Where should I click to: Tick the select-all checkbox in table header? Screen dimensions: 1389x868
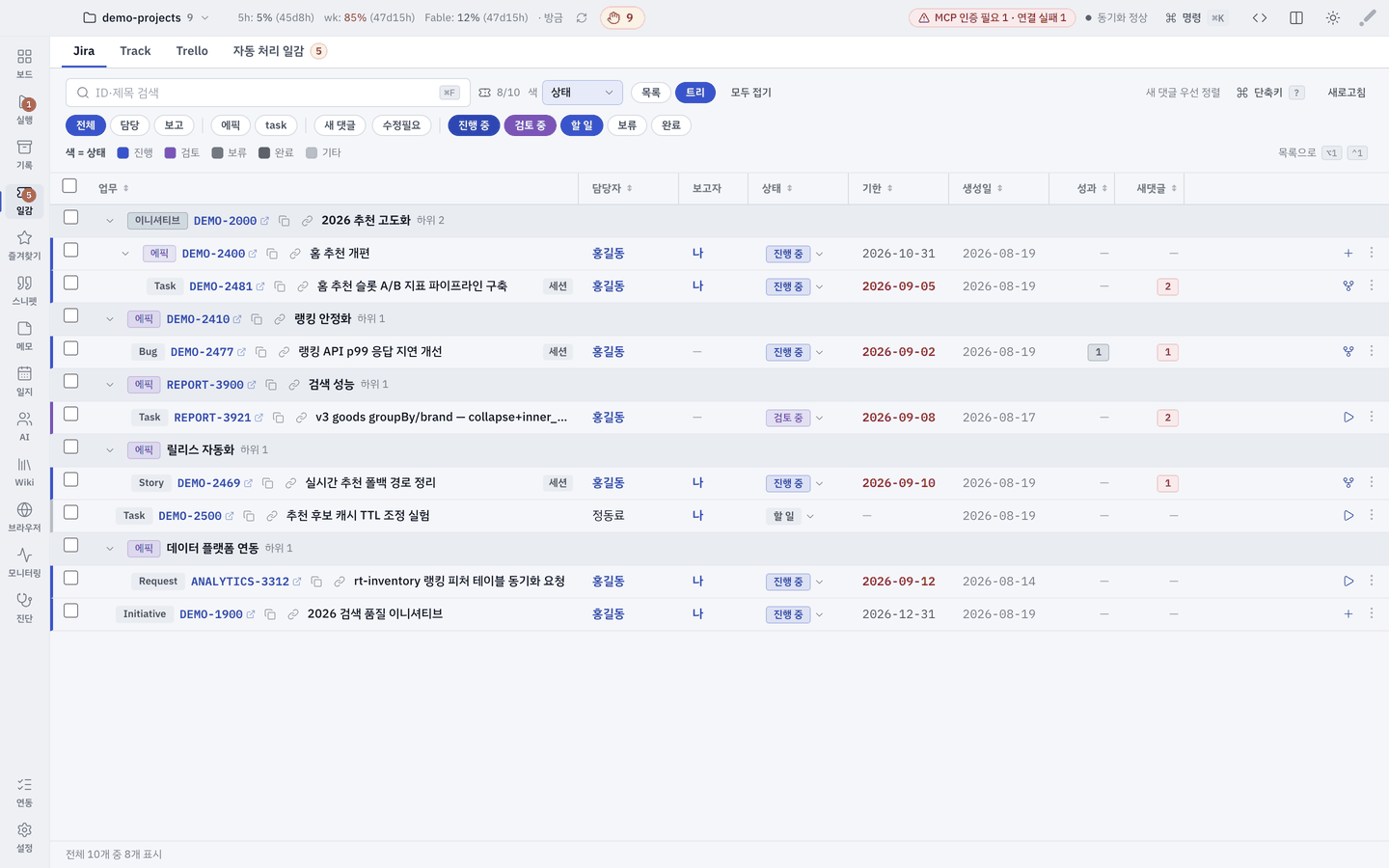pyautogui.click(x=69, y=185)
